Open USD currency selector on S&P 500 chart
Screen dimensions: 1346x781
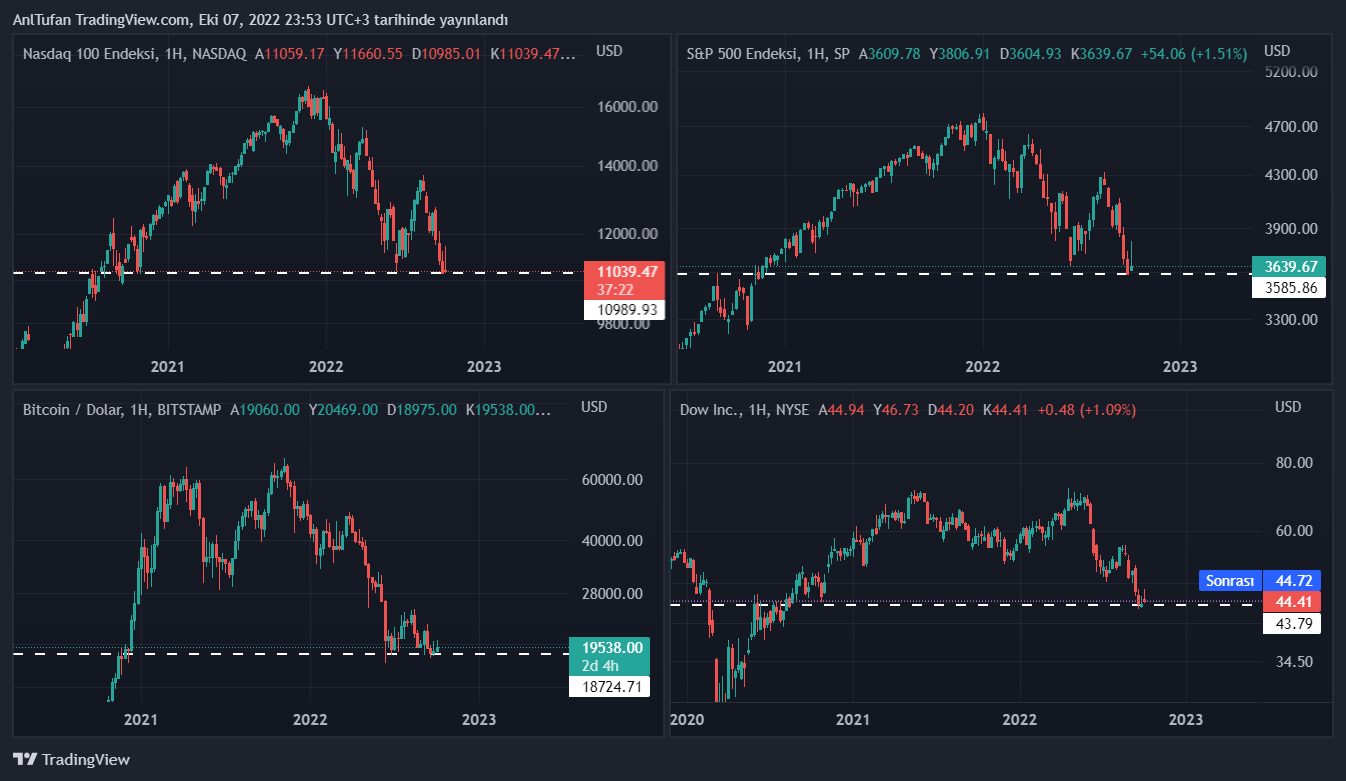(1277, 51)
